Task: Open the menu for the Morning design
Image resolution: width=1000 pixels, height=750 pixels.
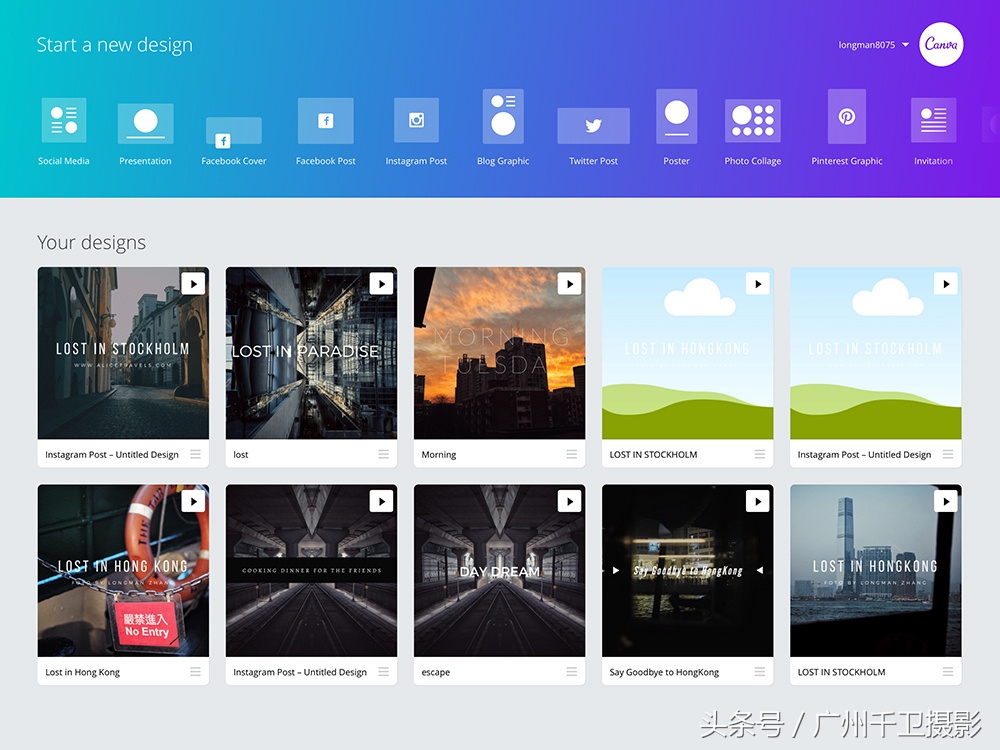Action: click(x=571, y=454)
